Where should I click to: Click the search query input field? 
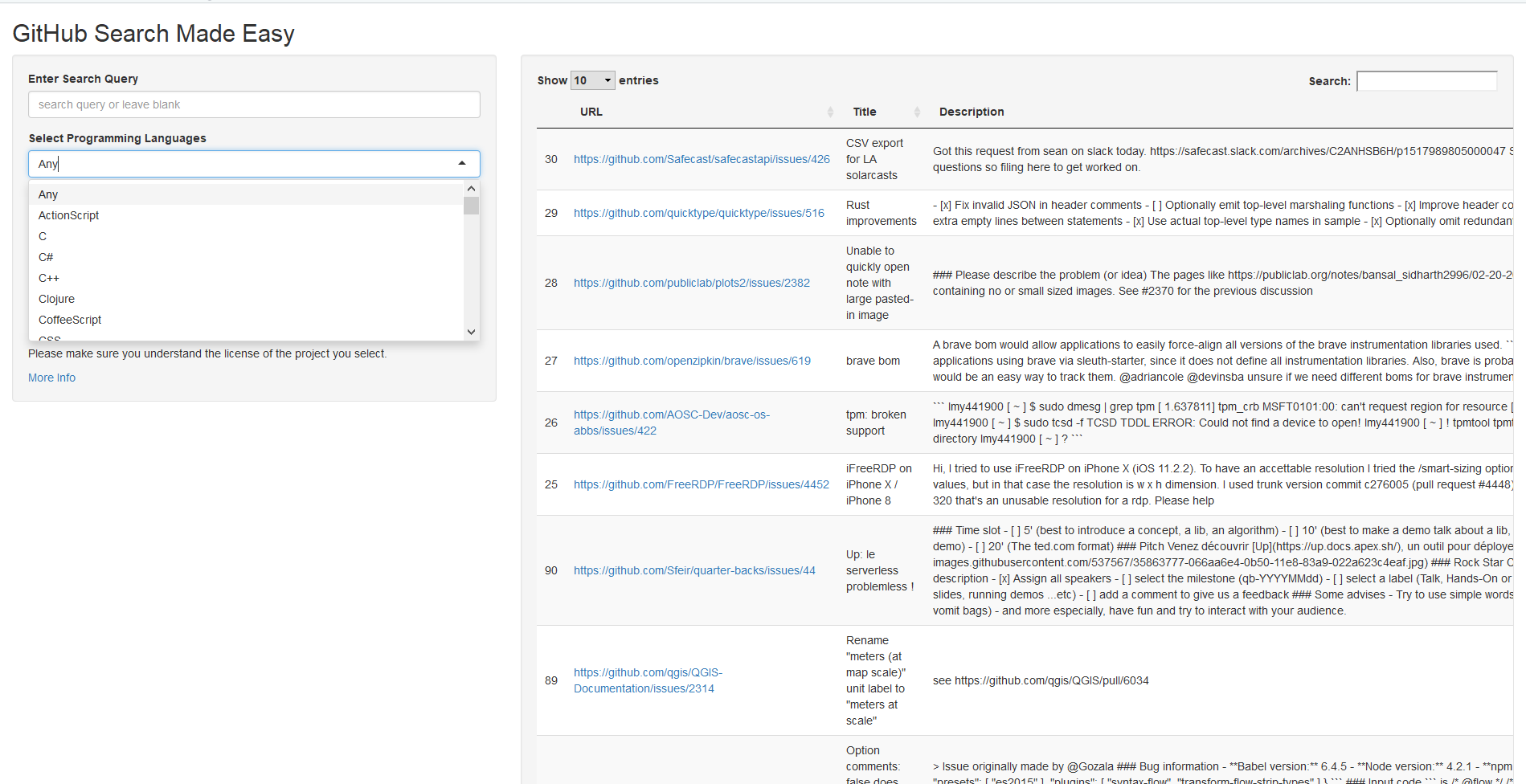tap(254, 104)
